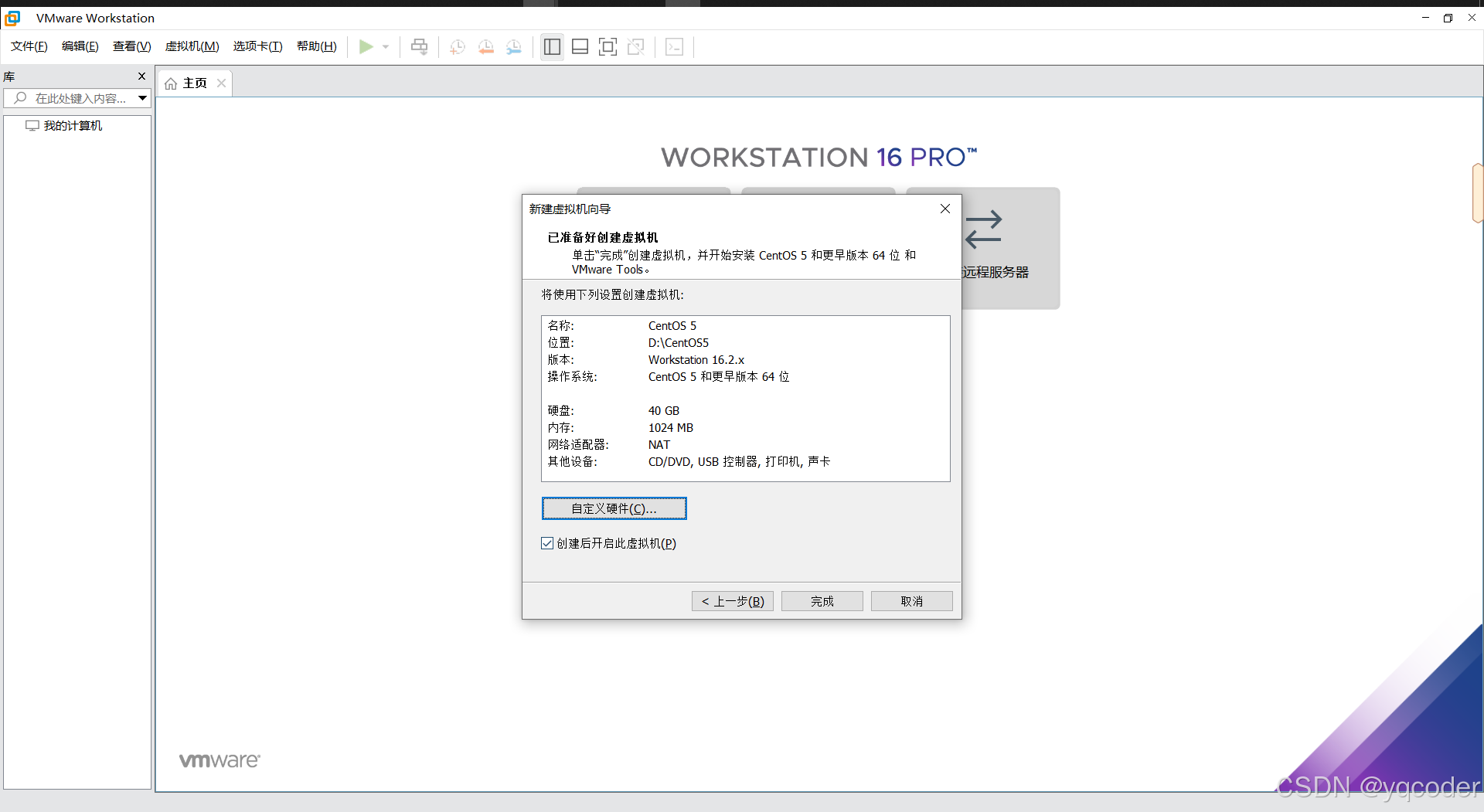This screenshot has width=1484, height=812.
Task: Close the 库 library panel
Action: click(141, 76)
